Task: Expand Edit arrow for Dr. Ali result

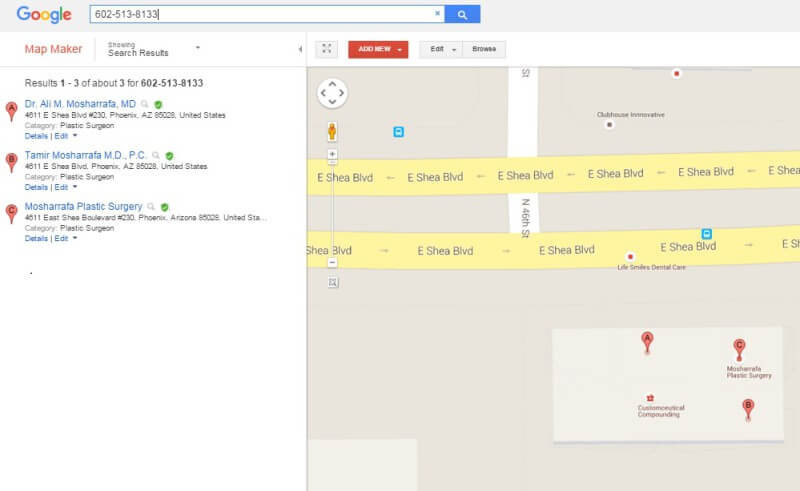Action: 75,136
